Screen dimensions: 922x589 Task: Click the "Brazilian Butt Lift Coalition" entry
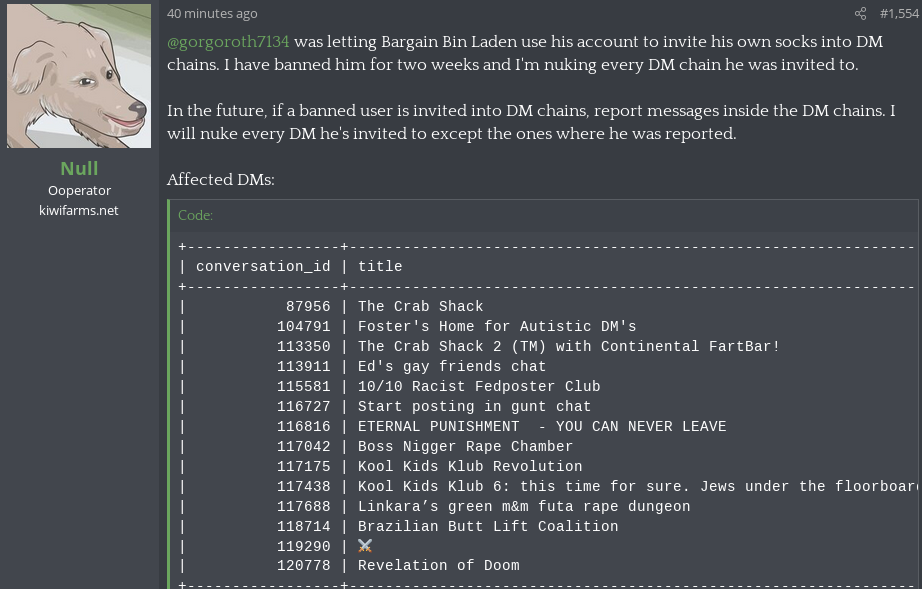(x=488, y=527)
